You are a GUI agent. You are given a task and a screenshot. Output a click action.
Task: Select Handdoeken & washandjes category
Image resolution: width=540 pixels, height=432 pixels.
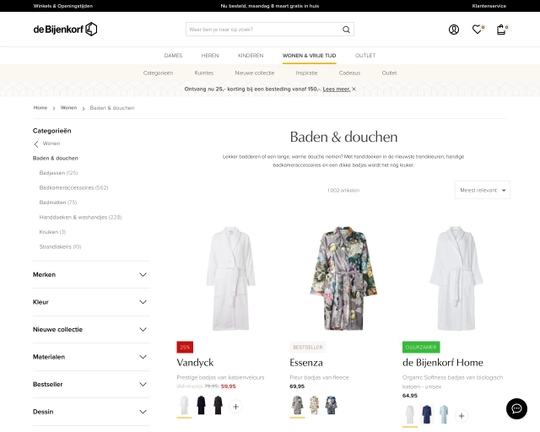(81, 217)
